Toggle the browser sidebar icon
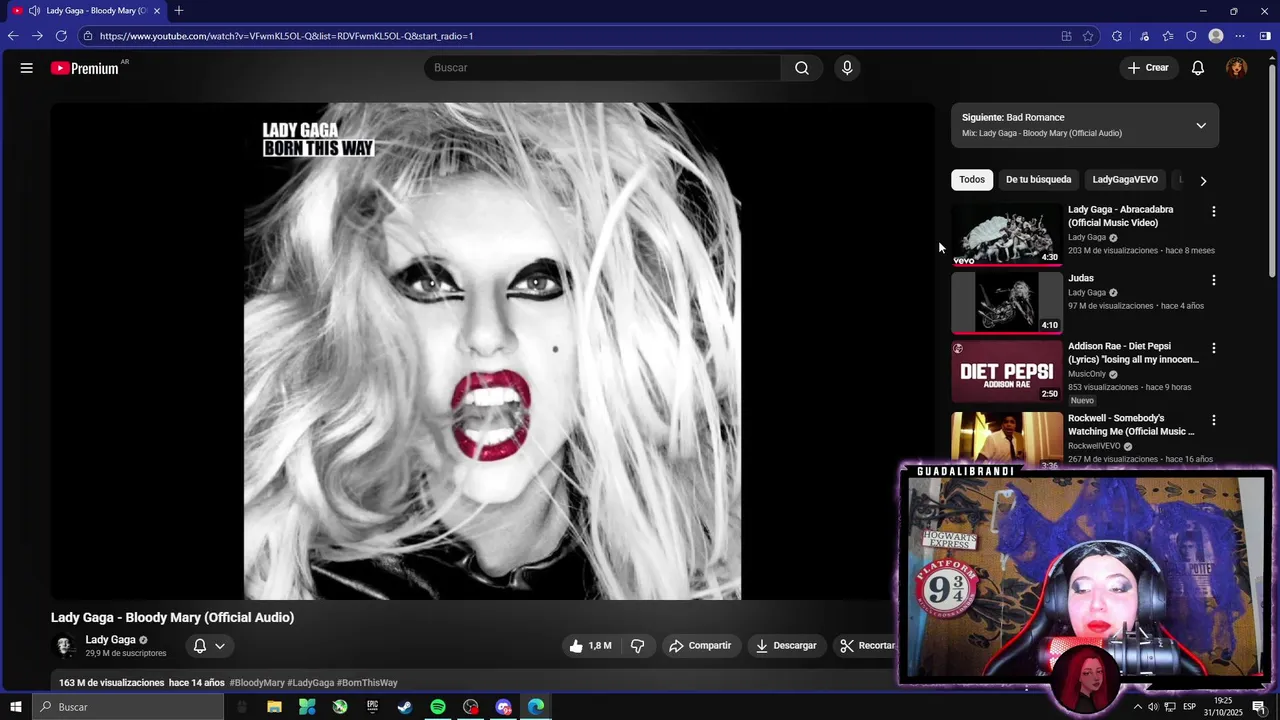 click(1265, 36)
